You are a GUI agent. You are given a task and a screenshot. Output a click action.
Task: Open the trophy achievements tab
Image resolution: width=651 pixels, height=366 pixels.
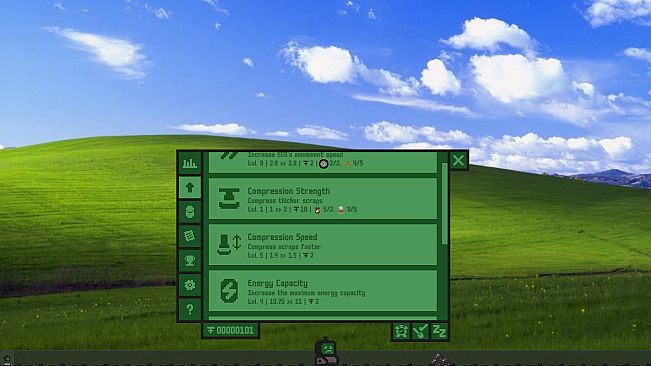pos(190,261)
